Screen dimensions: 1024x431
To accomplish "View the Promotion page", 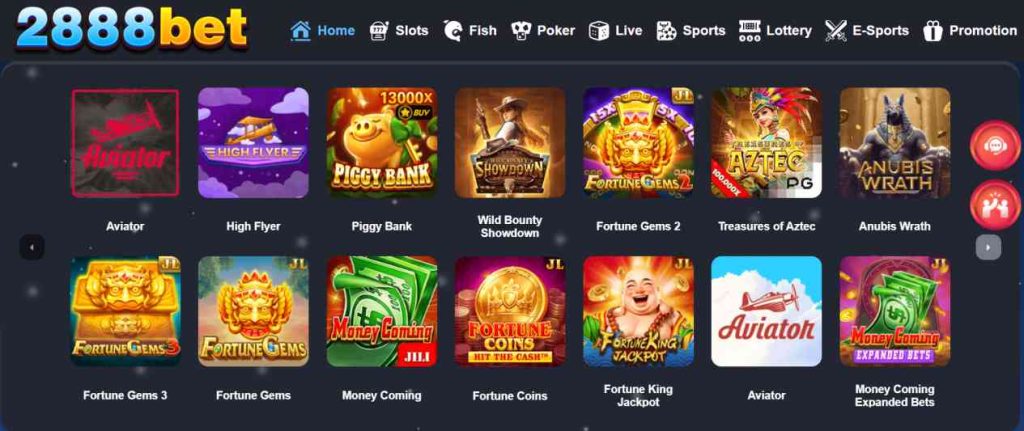I will [970, 31].
